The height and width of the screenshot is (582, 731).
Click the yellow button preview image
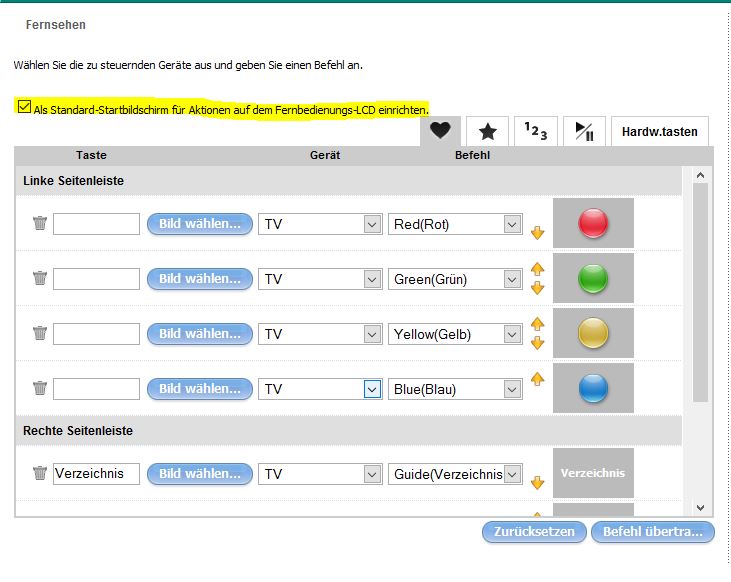coord(593,334)
